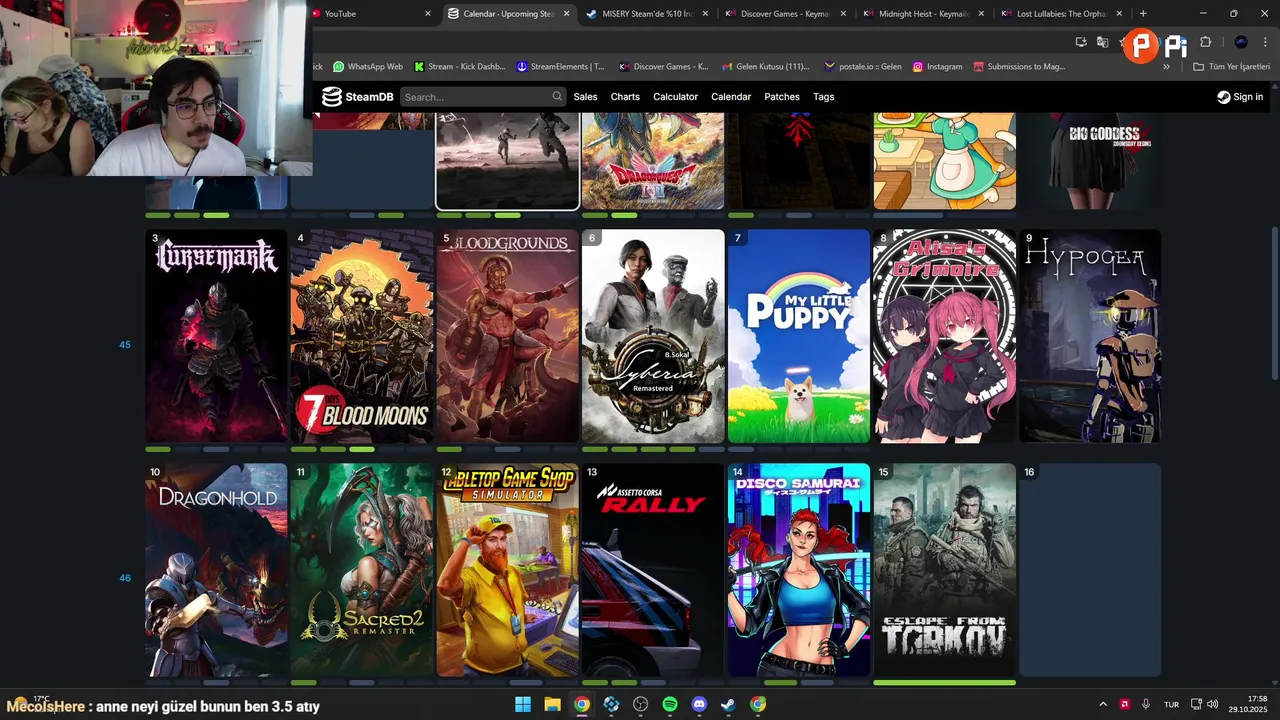1280x720 pixels.
Task: Open the Bloodgrounds game card
Action: tap(508, 336)
